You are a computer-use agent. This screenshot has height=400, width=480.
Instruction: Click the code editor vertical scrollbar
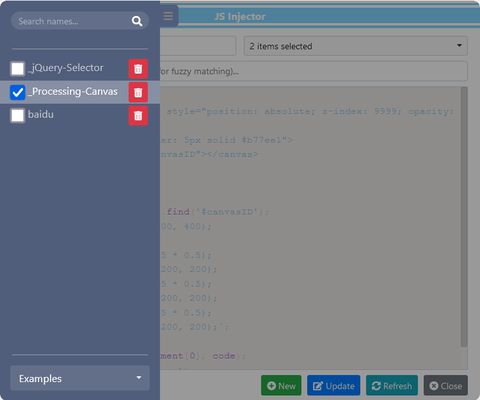[x=464, y=217]
